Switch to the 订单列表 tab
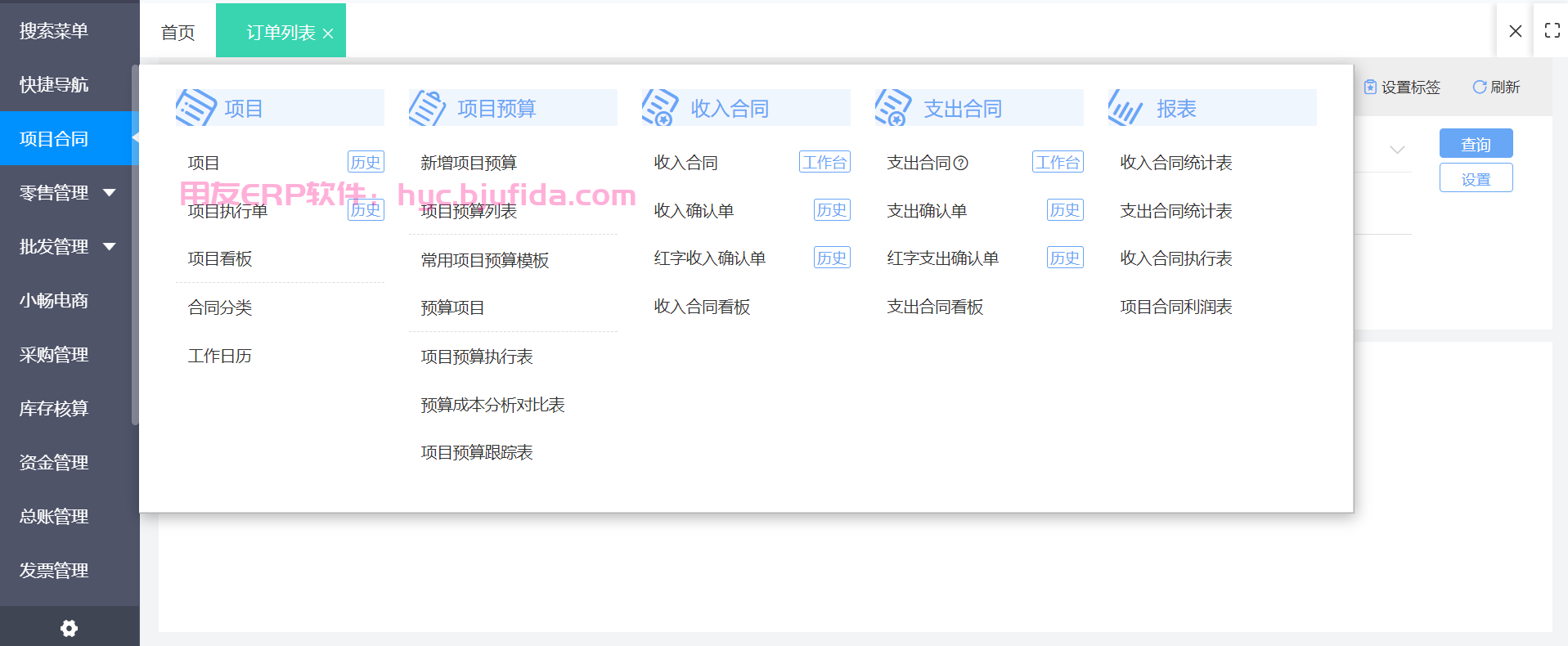The image size is (1568, 646). (x=281, y=32)
